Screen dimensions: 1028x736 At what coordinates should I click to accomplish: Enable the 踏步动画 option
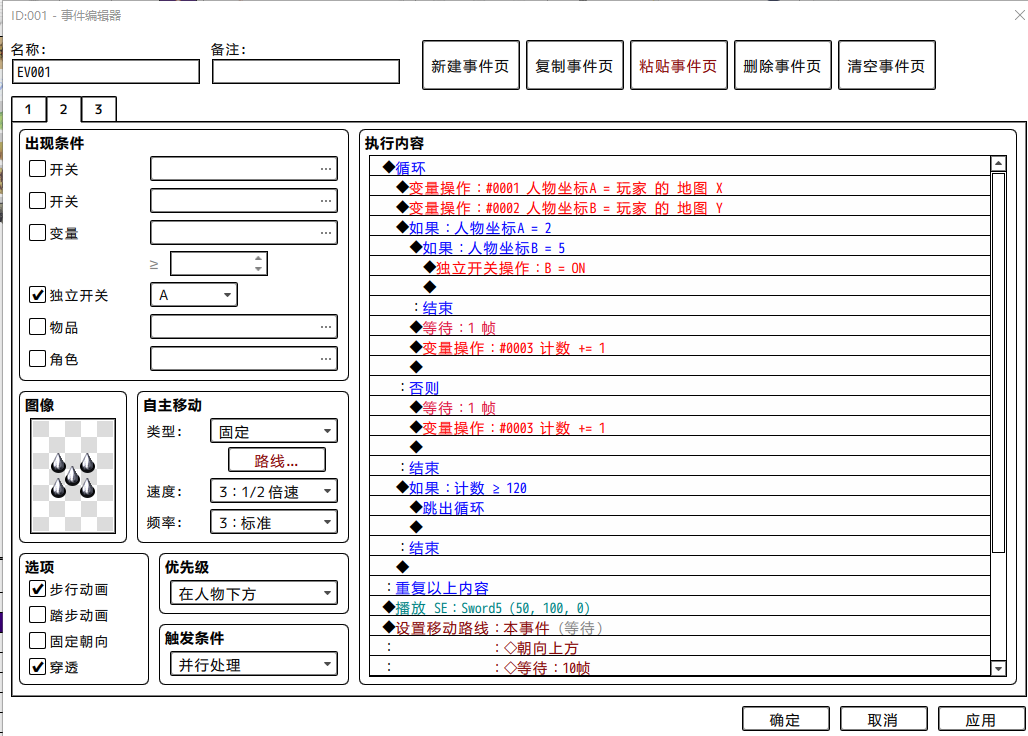pyautogui.click(x=37, y=615)
